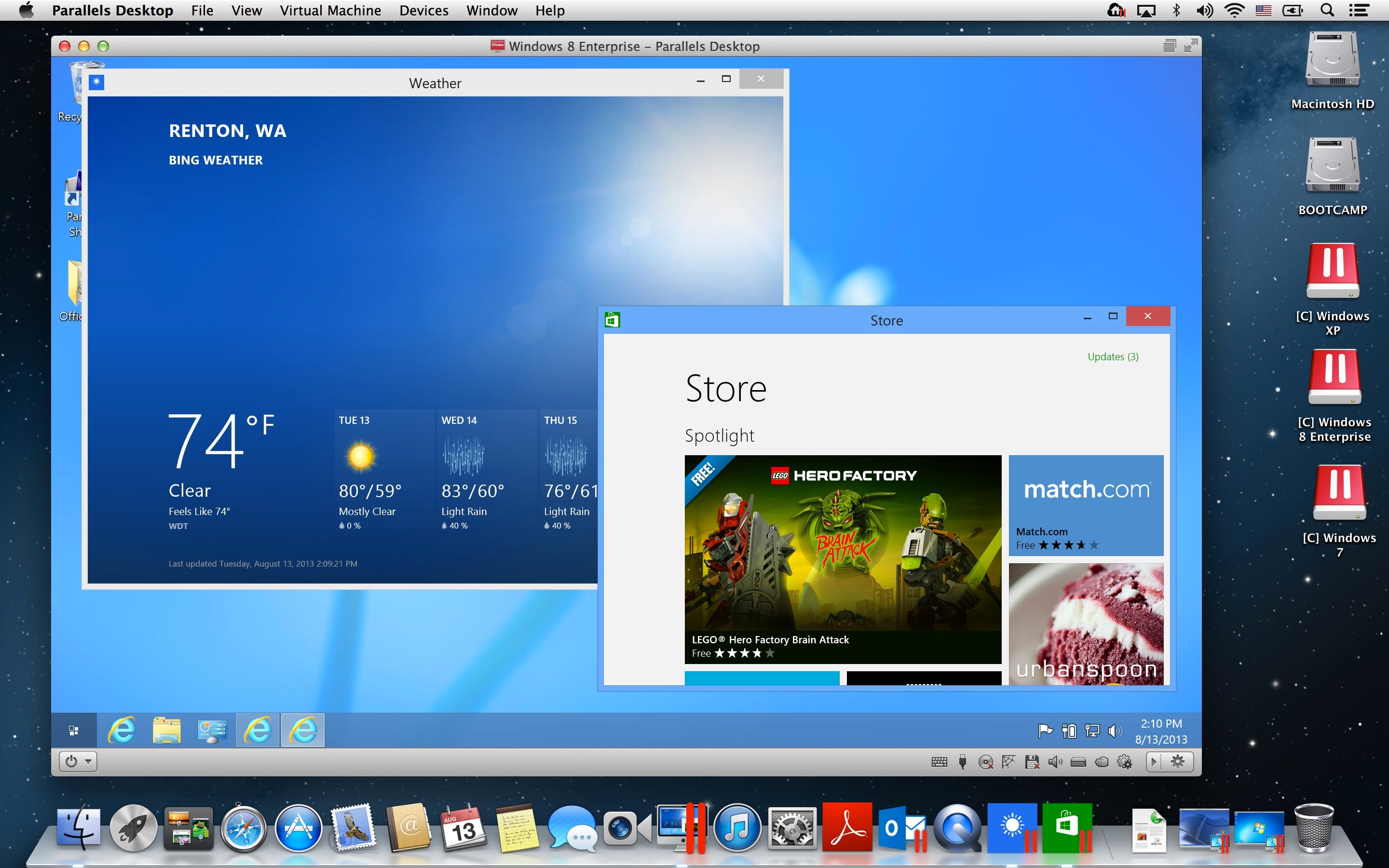Viewport: 1389px width, 868px height.
Task: Open the US flag input source menu
Action: (1263, 10)
